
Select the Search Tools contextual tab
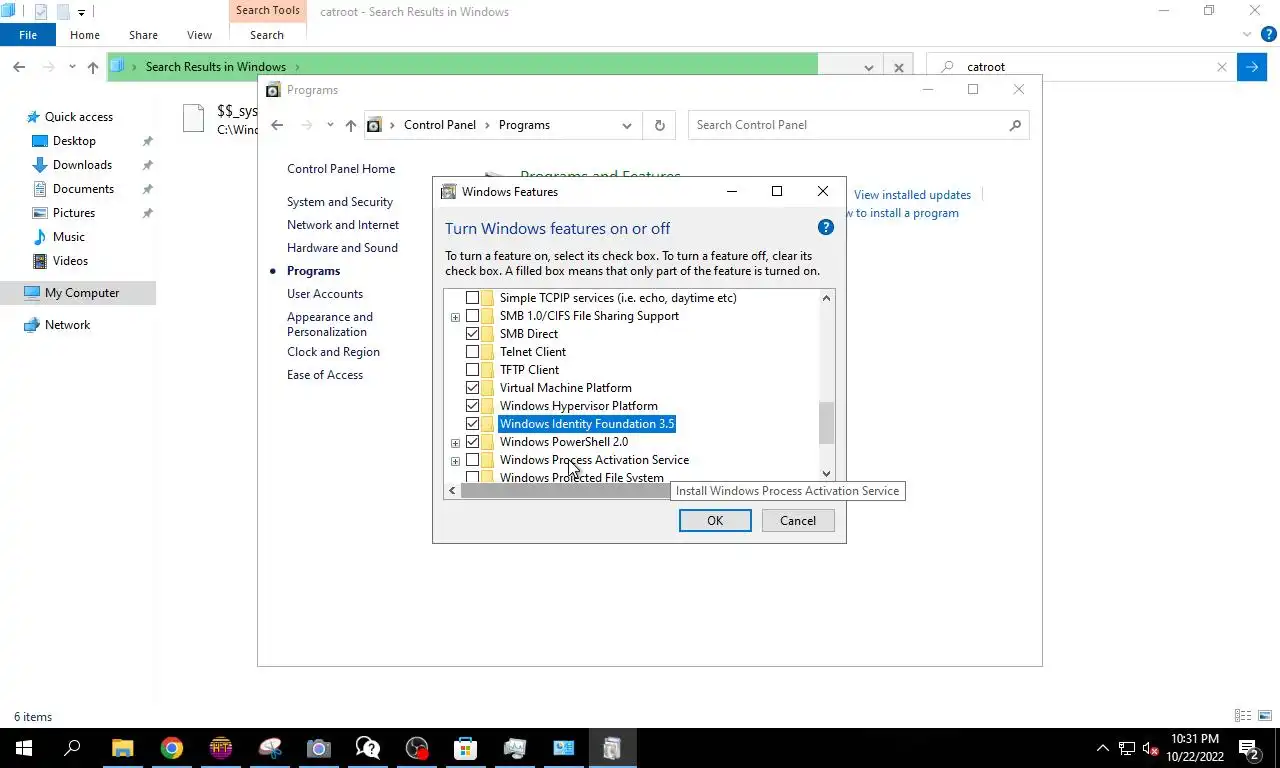point(267,11)
